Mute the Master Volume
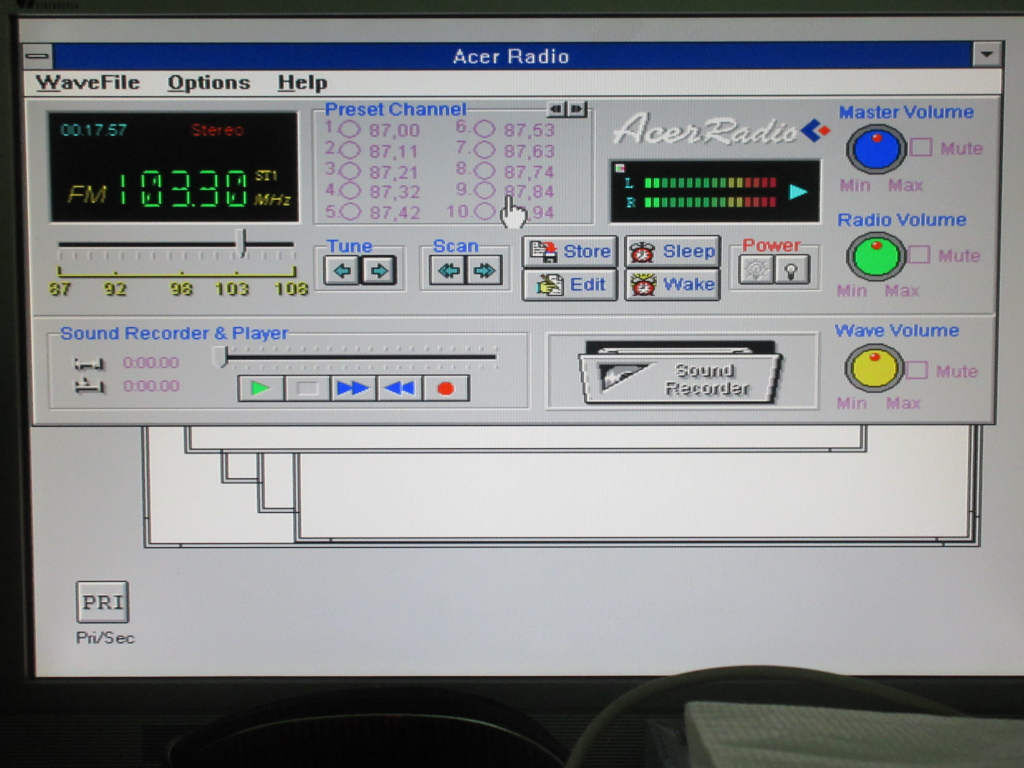 coord(921,147)
